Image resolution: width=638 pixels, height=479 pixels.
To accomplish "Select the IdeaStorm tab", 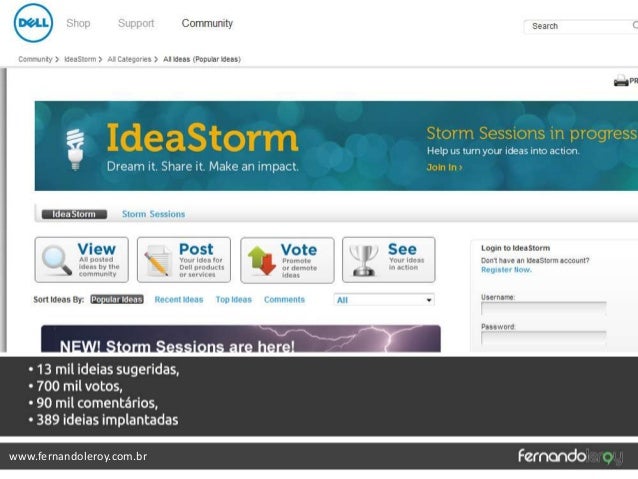I will [74, 214].
